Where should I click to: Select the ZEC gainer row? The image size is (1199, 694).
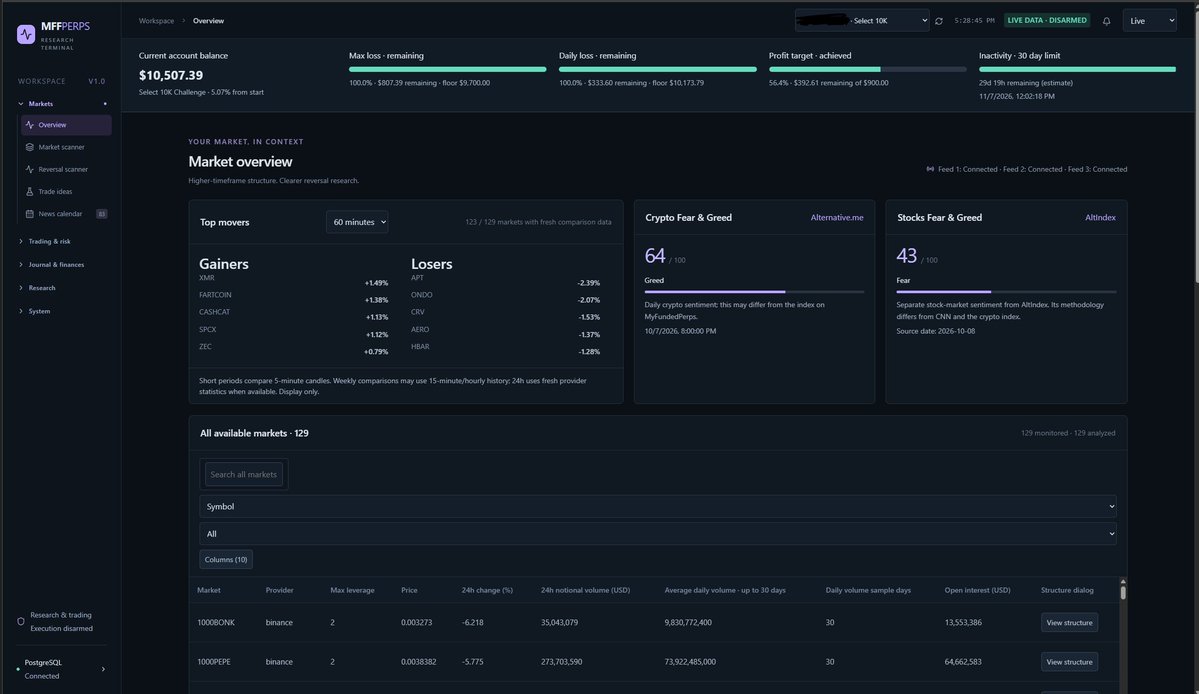(x=294, y=349)
